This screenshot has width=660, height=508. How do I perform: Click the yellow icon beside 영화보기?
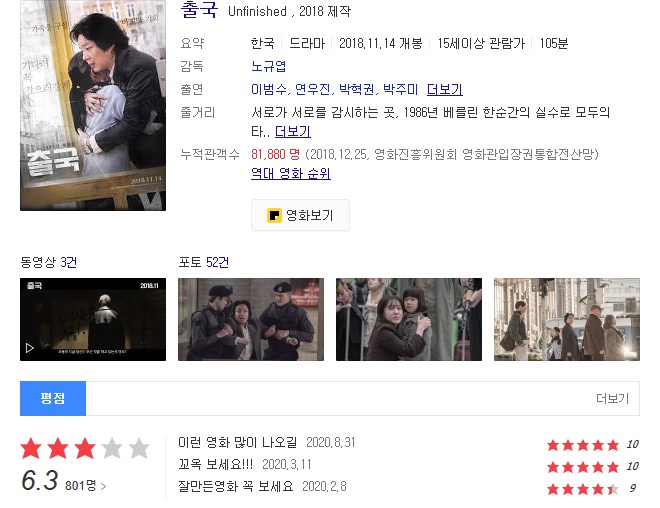[x=274, y=215]
